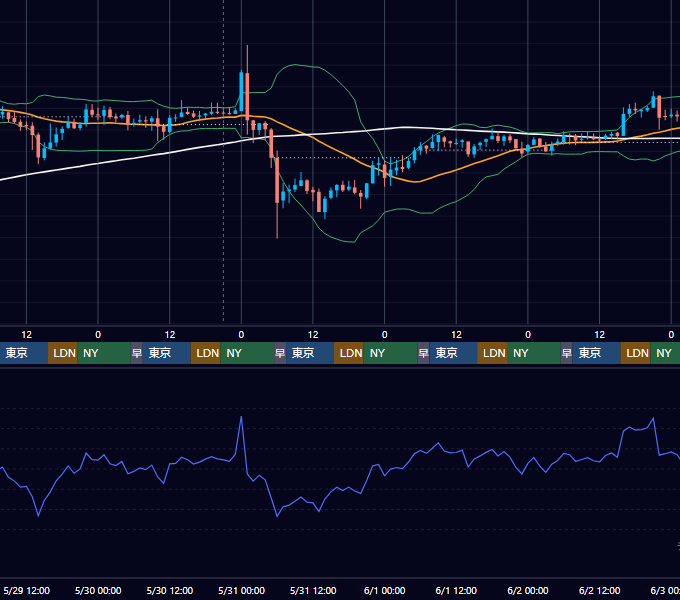The image size is (680, 600).
Task: Click the 早 early-session block before 6/1 東京
Action: click(x=423, y=353)
